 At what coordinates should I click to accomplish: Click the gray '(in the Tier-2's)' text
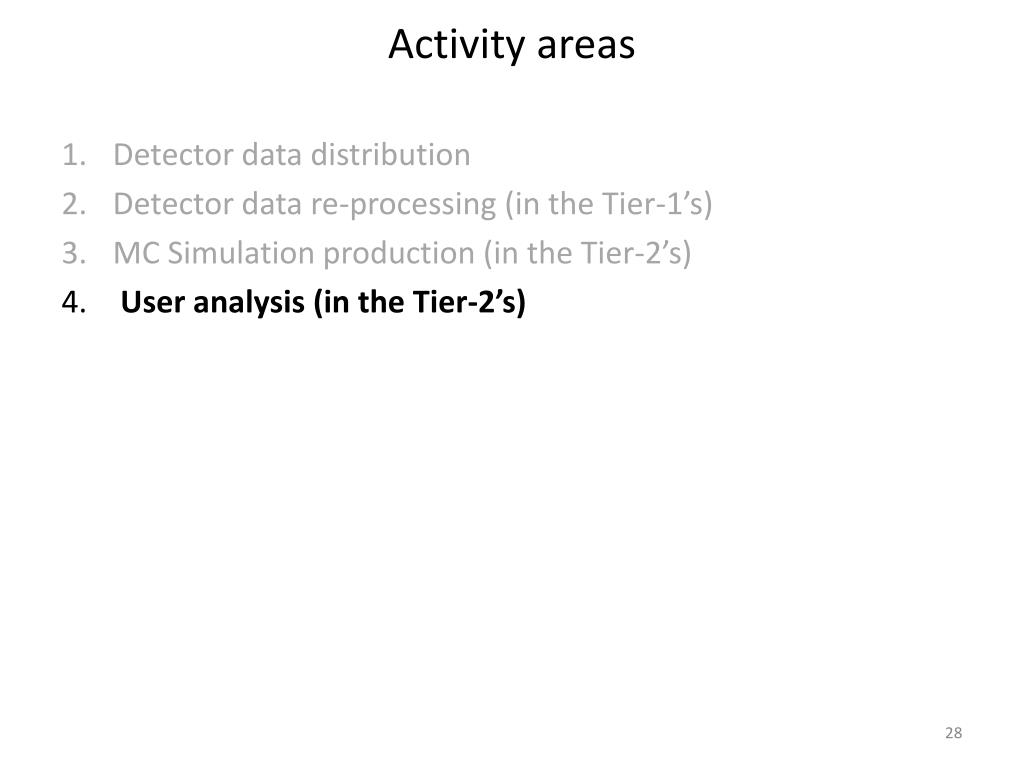[588, 253]
